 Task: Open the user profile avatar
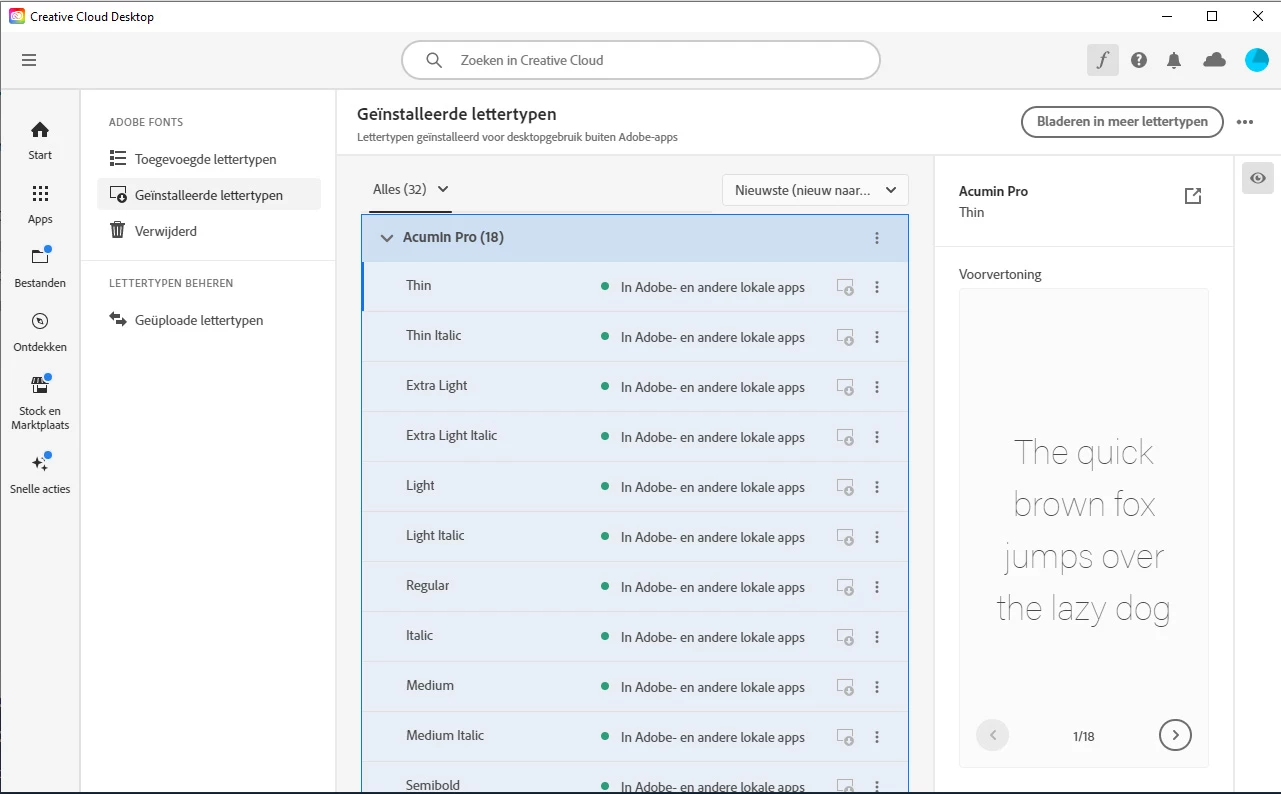(x=1257, y=60)
